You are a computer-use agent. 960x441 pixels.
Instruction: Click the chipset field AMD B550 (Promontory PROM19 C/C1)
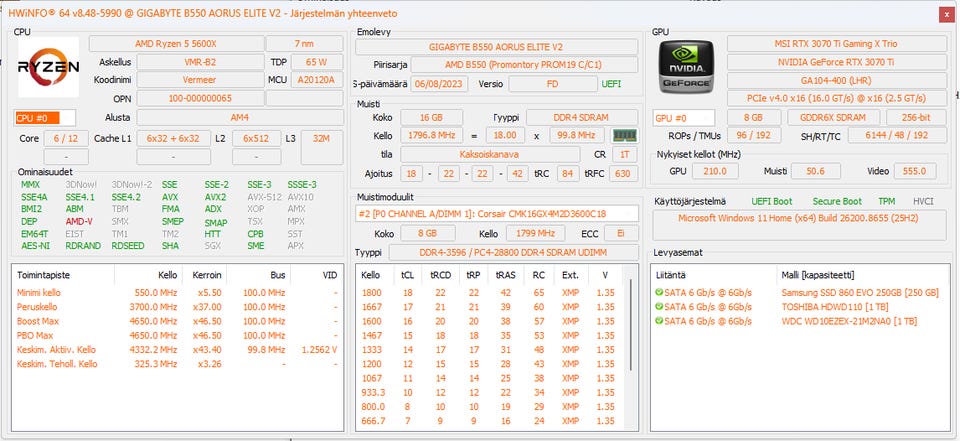pos(524,65)
